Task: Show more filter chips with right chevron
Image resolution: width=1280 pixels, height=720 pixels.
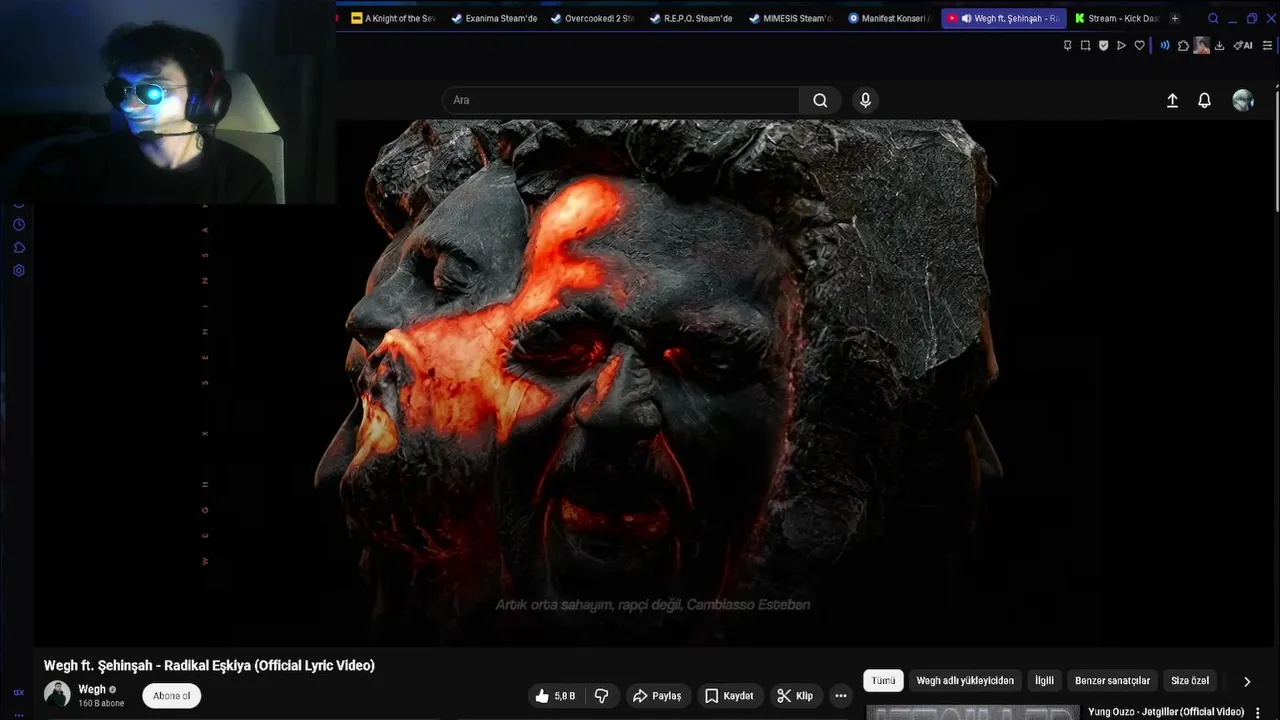Action: tap(1247, 682)
